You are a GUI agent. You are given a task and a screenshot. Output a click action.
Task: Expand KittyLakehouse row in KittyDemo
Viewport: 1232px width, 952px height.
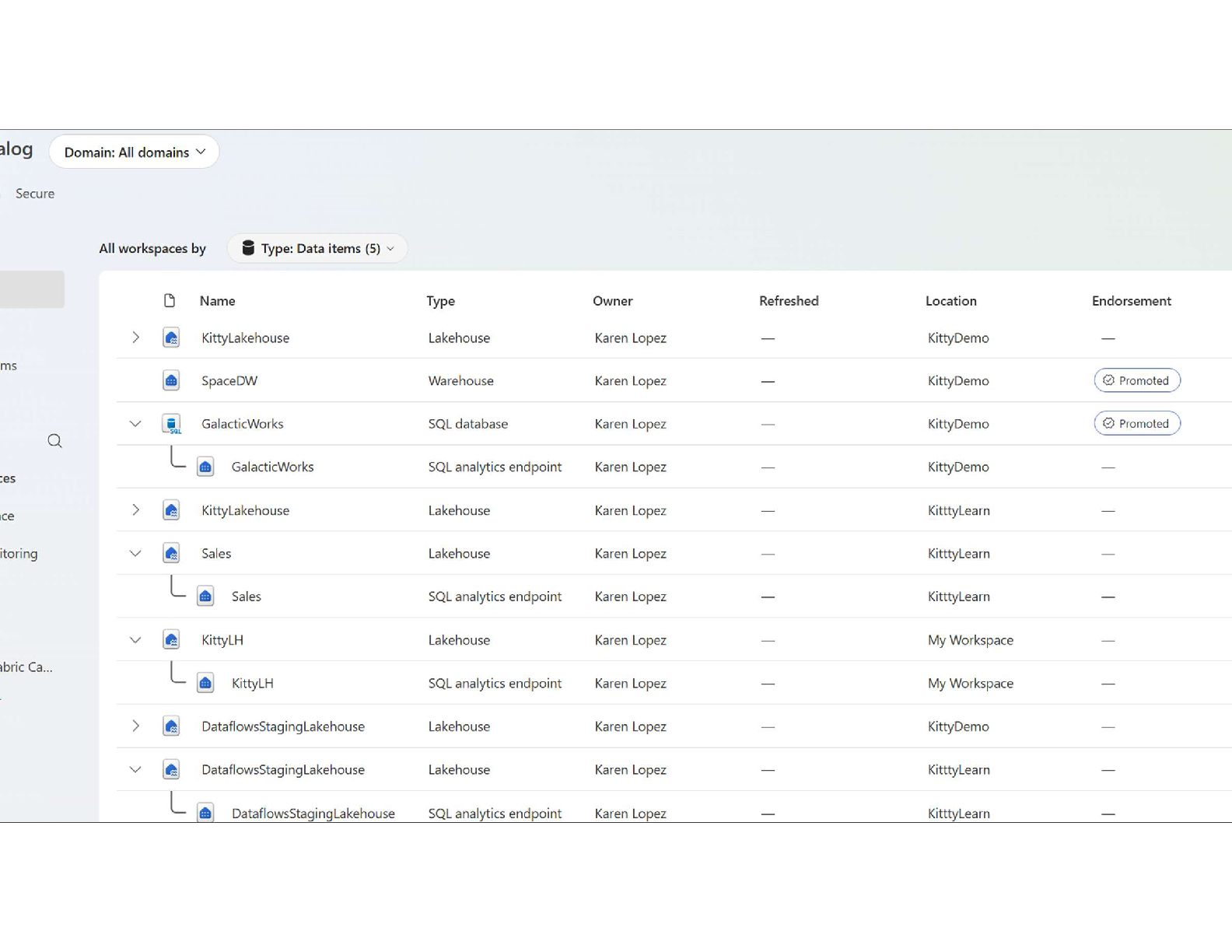tap(135, 338)
